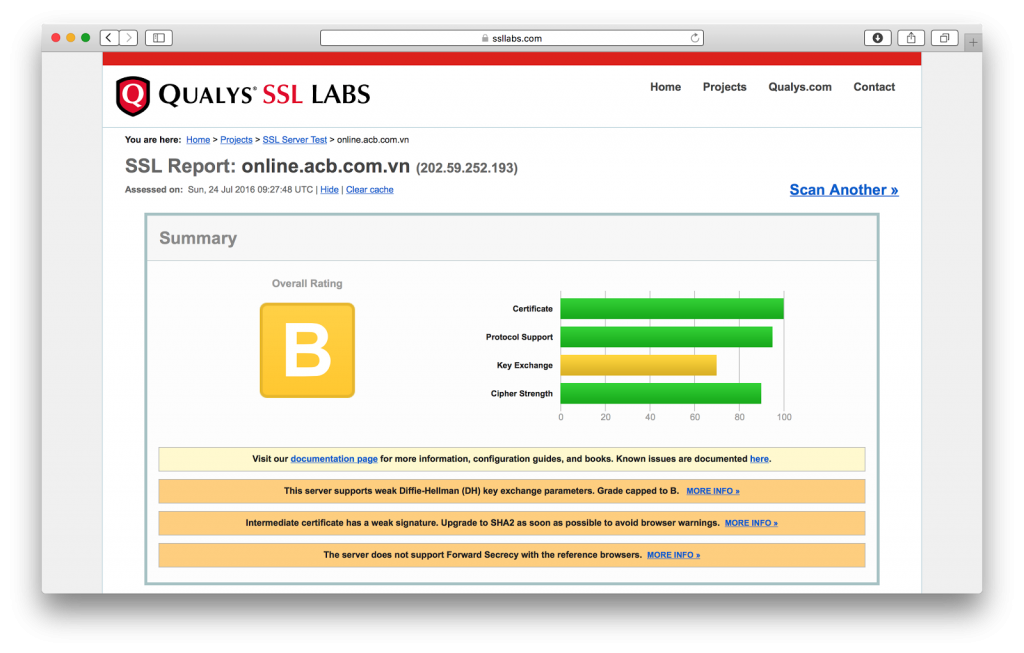Image resolution: width=1024 pixels, height=653 pixels.
Task: Open MORE INFO for weak signature warning
Action: pyautogui.click(x=751, y=523)
